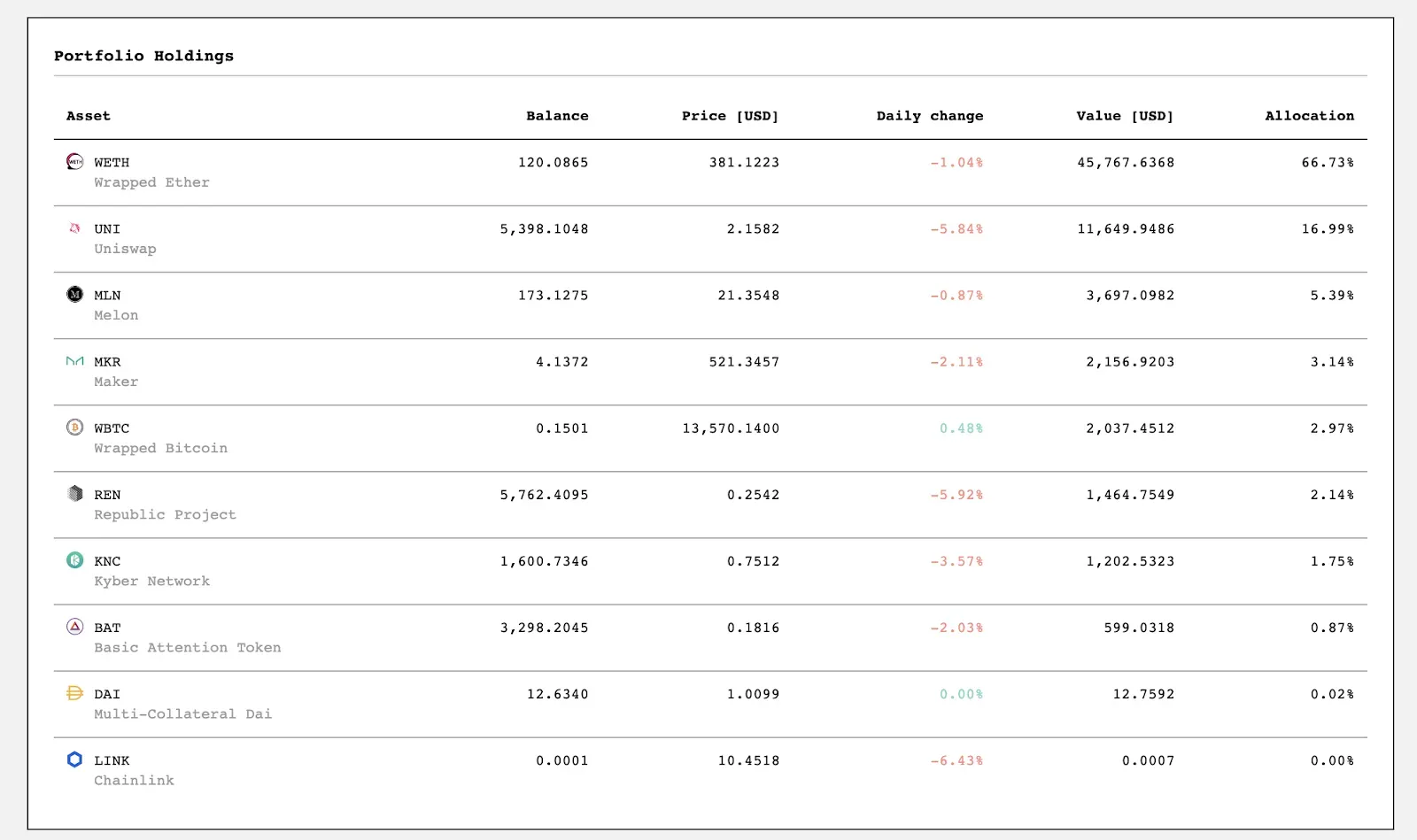Click the Chainlink asset name
The width and height of the screenshot is (1417, 840).
coord(135,780)
